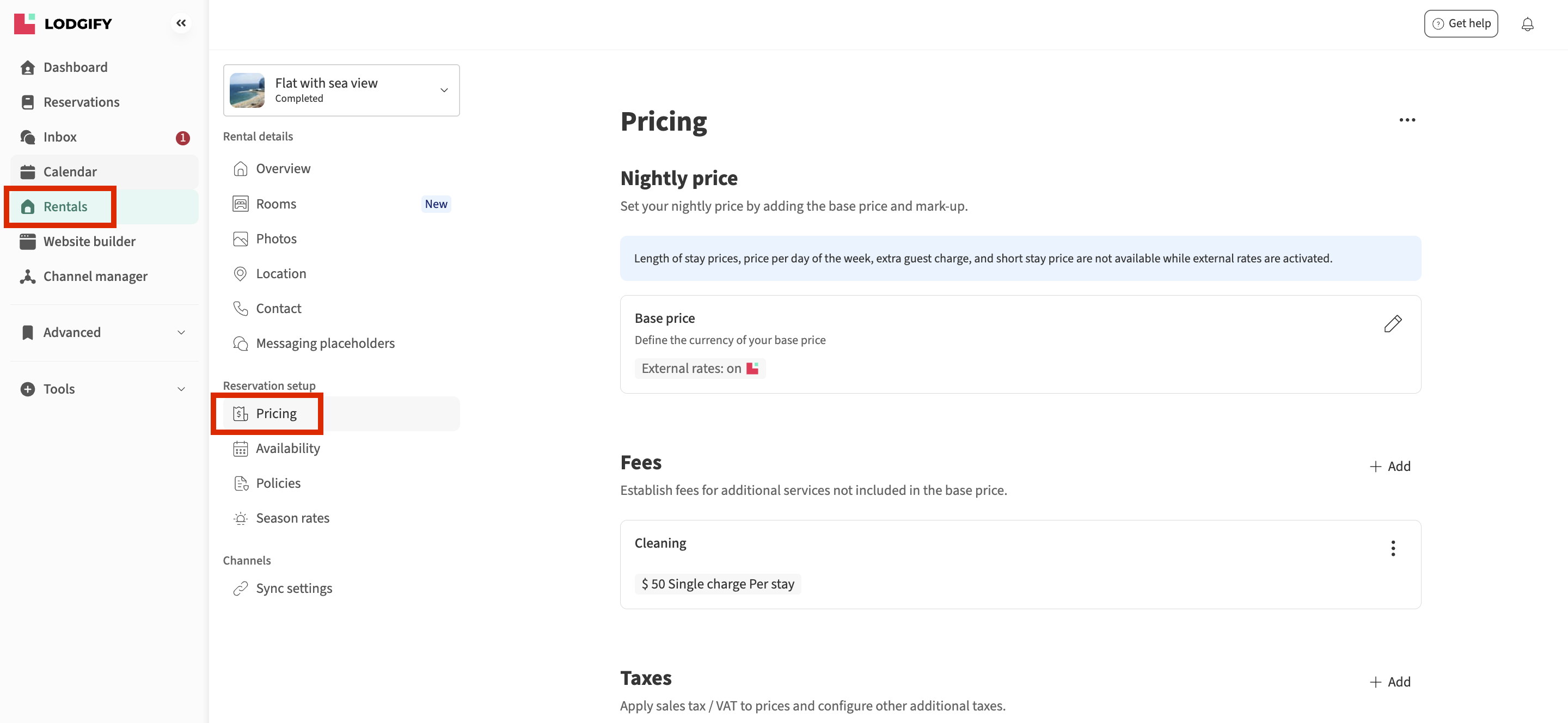Click the notification bell icon
Viewport: 1568px width, 723px height.
[x=1527, y=24]
